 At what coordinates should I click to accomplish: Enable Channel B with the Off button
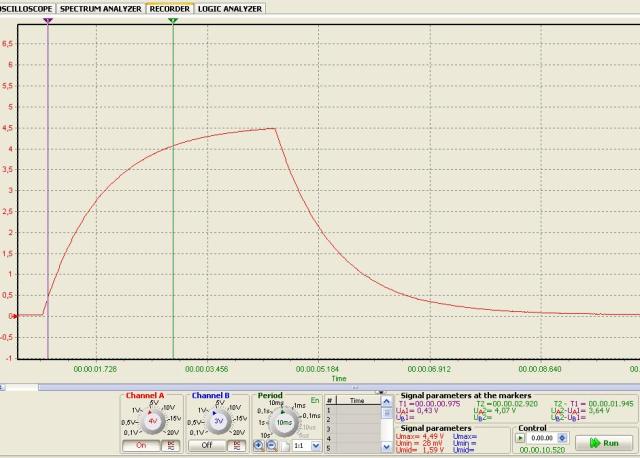(x=206, y=445)
